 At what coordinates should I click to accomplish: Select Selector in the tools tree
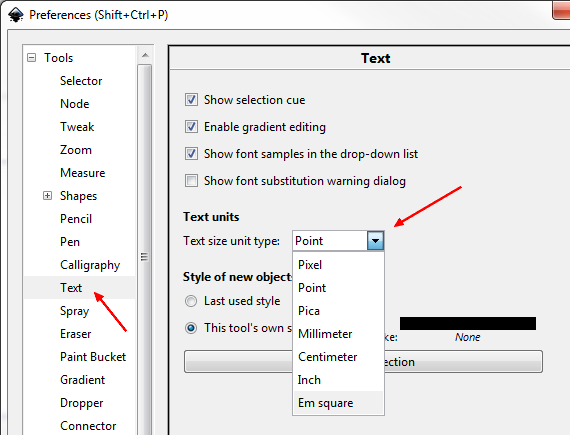pyautogui.click(x=81, y=81)
